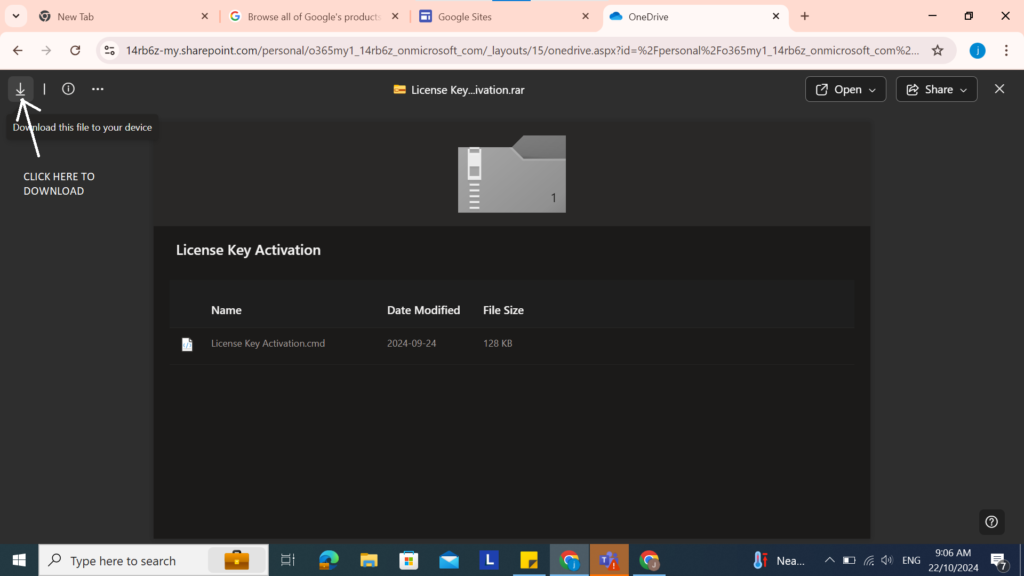Click the 2024-09-24 date cell
Viewport: 1024px width, 576px height.
(x=411, y=343)
